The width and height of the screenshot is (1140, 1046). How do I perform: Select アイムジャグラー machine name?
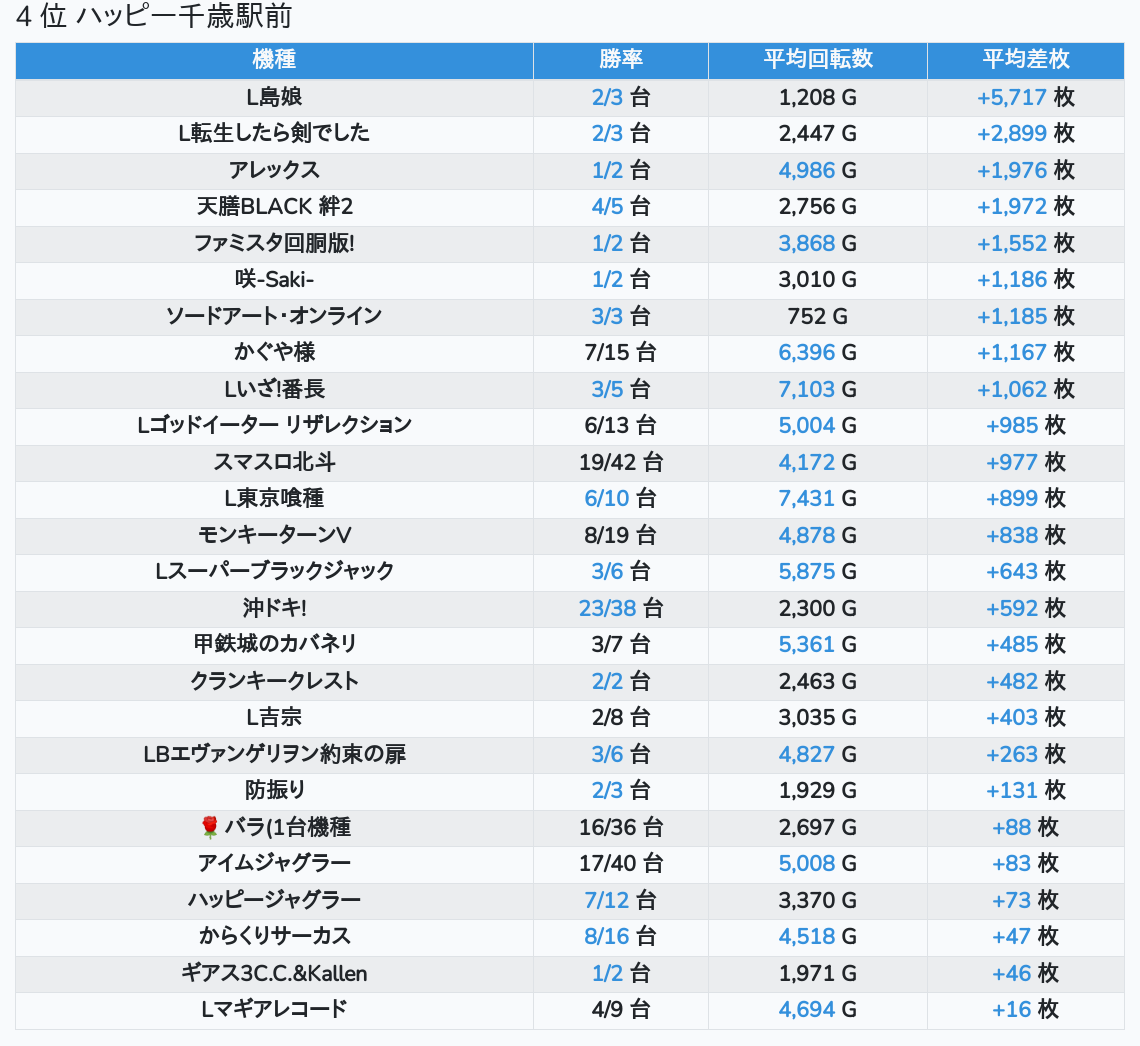(x=274, y=864)
